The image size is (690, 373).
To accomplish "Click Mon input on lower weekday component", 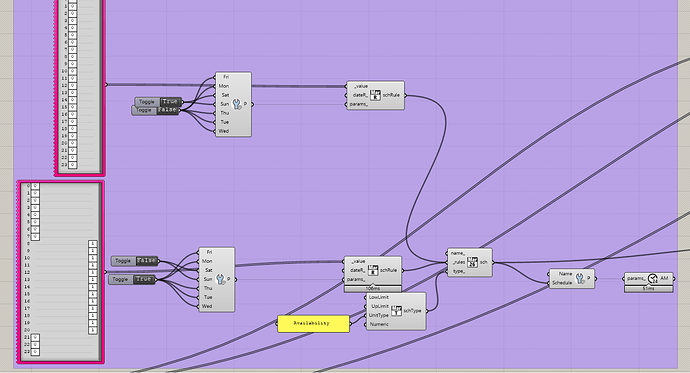I will tap(207, 261).
